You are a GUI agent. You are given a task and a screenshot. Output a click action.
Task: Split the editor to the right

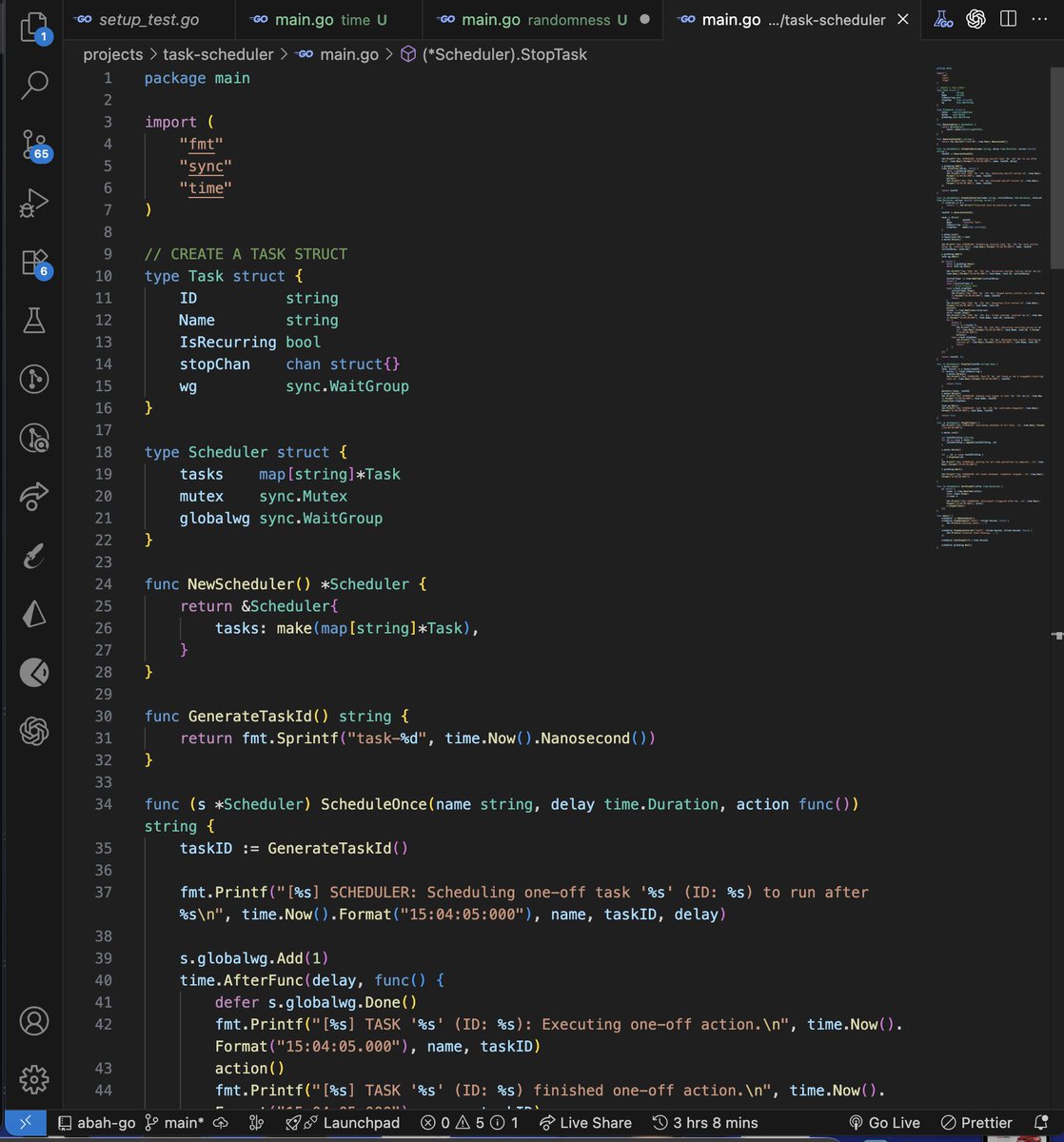pos(1009,19)
